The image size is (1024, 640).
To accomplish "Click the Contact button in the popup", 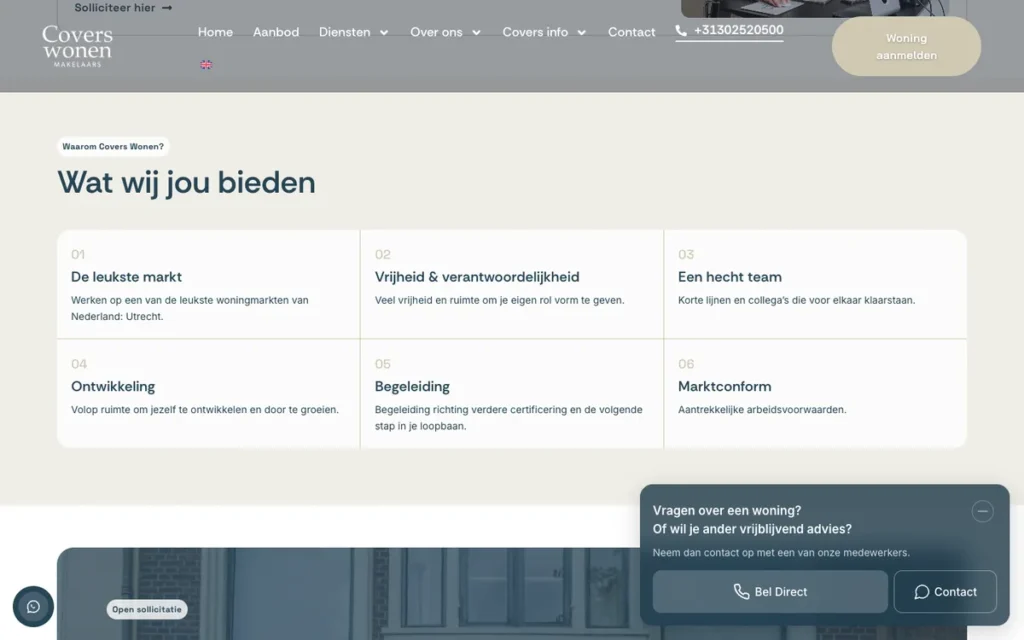I will click(945, 592).
